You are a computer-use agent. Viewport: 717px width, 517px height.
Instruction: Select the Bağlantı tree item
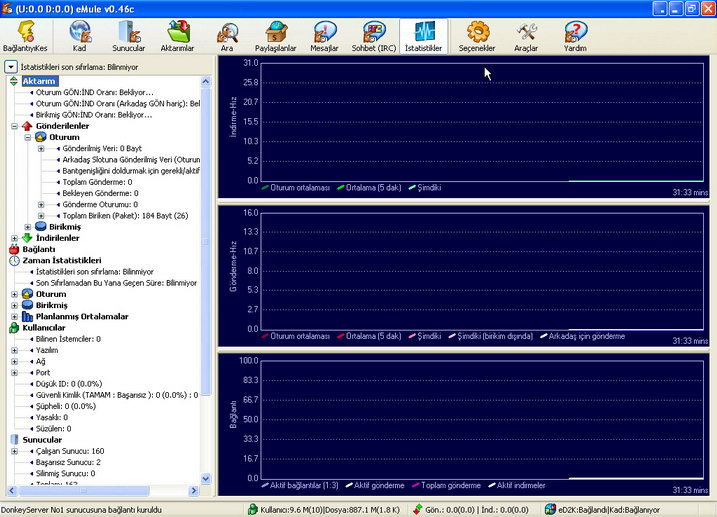coord(39,249)
